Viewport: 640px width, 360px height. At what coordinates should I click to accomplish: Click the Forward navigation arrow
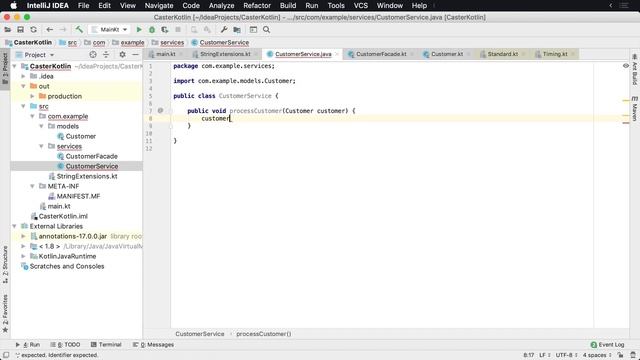click(62, 29)
